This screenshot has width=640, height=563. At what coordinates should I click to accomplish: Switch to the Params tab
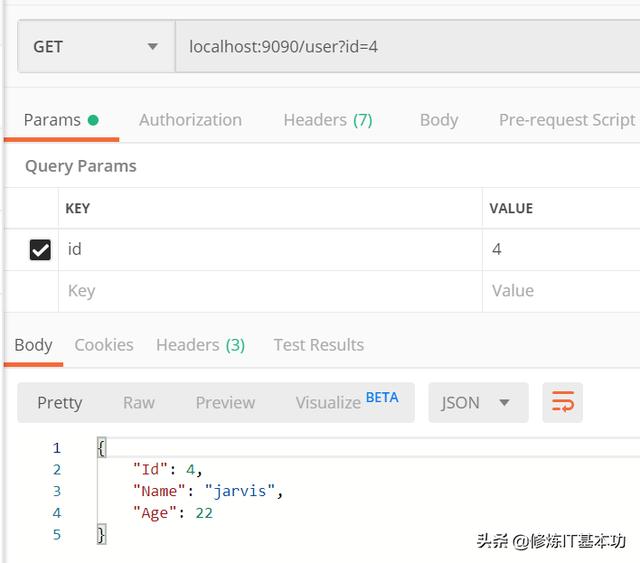tap(61, 120)
